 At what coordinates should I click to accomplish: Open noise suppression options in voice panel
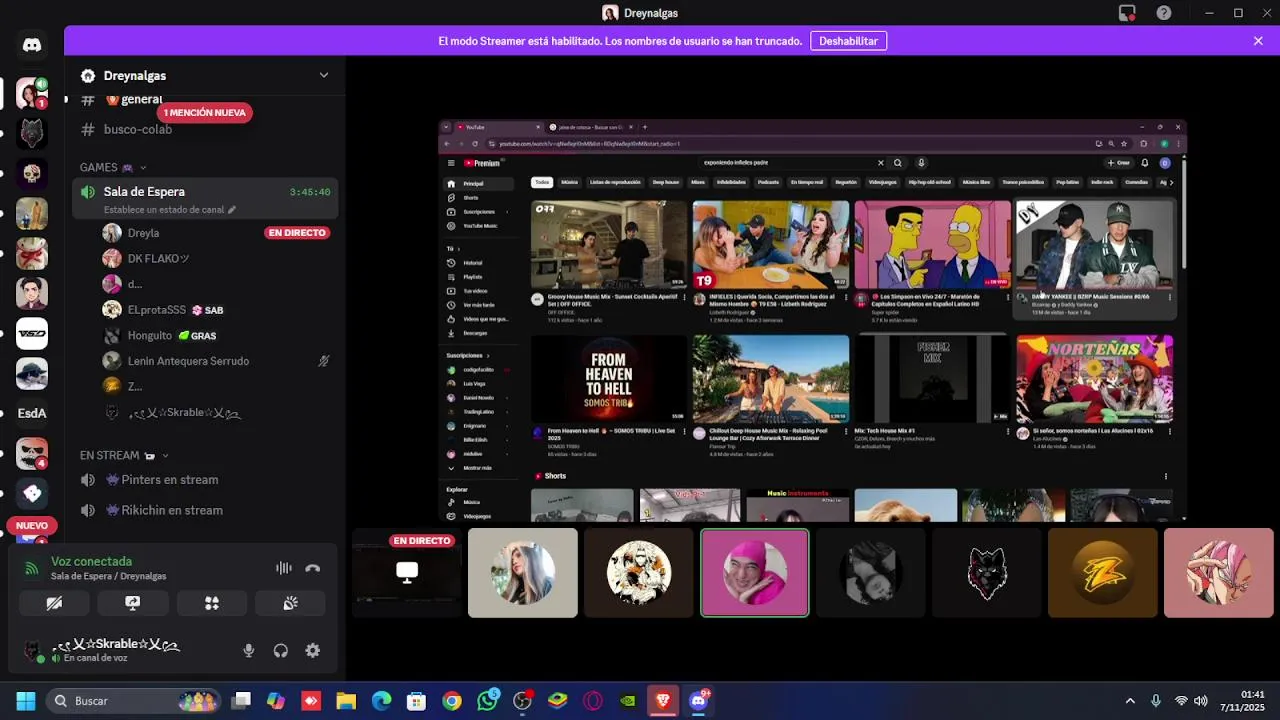click(284, 568)
